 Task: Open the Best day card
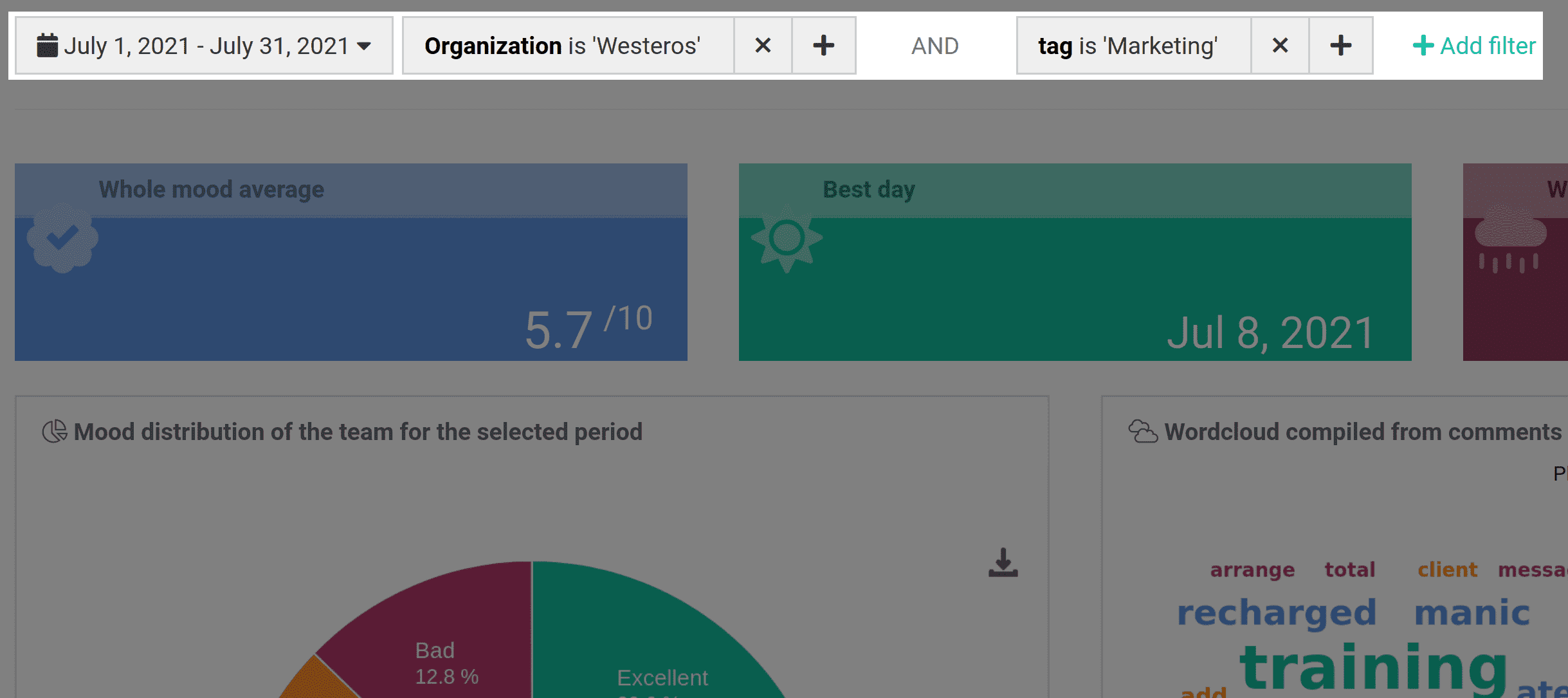(1075, 262)
